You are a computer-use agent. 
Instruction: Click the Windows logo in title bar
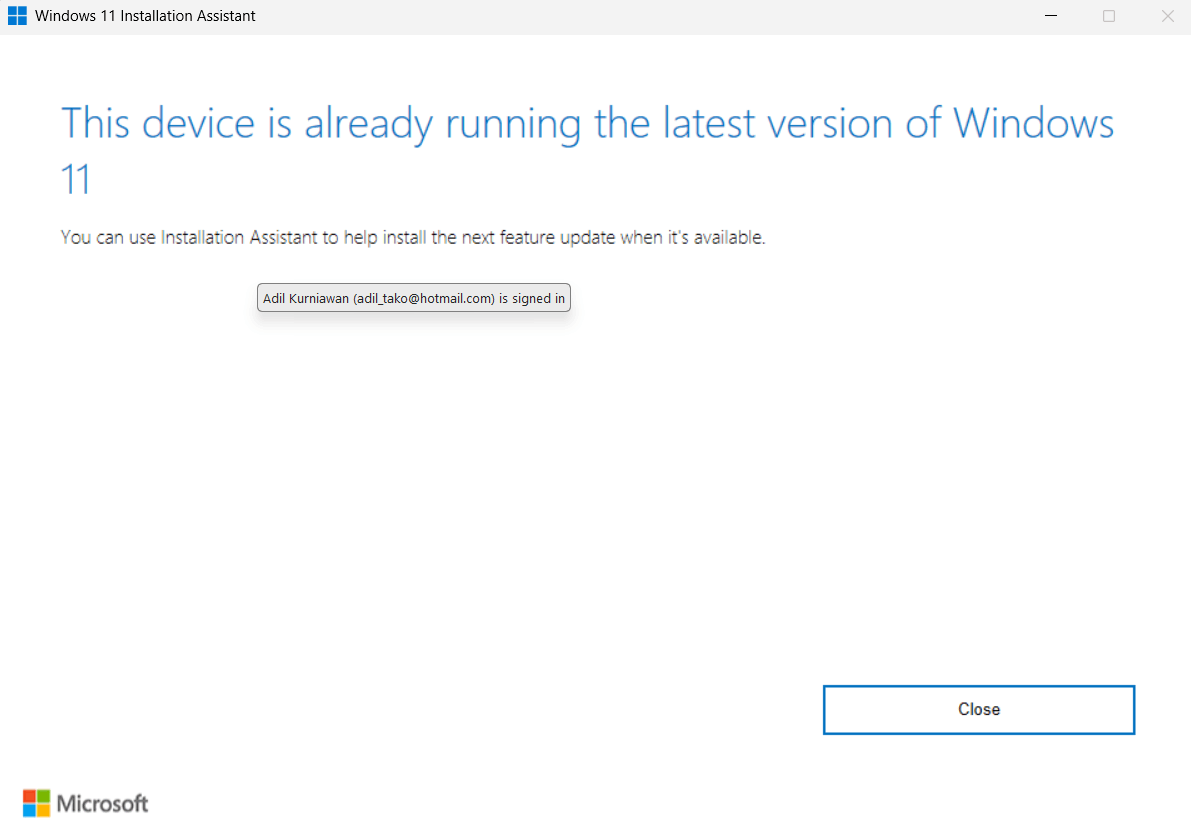[x=17, y=16]
